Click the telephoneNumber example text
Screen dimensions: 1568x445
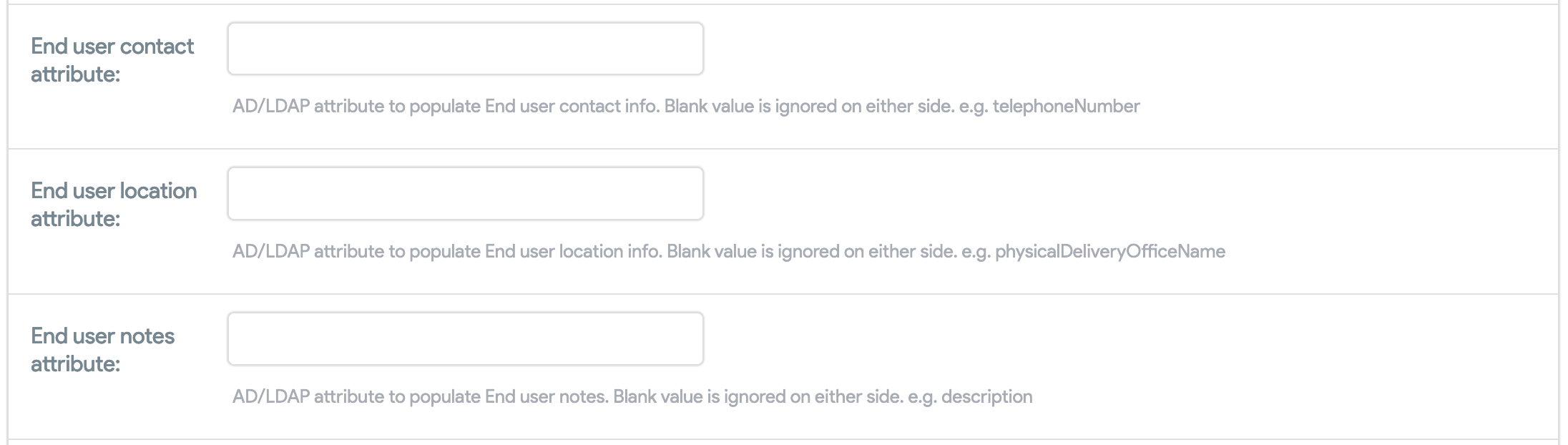click(1066, 107)
